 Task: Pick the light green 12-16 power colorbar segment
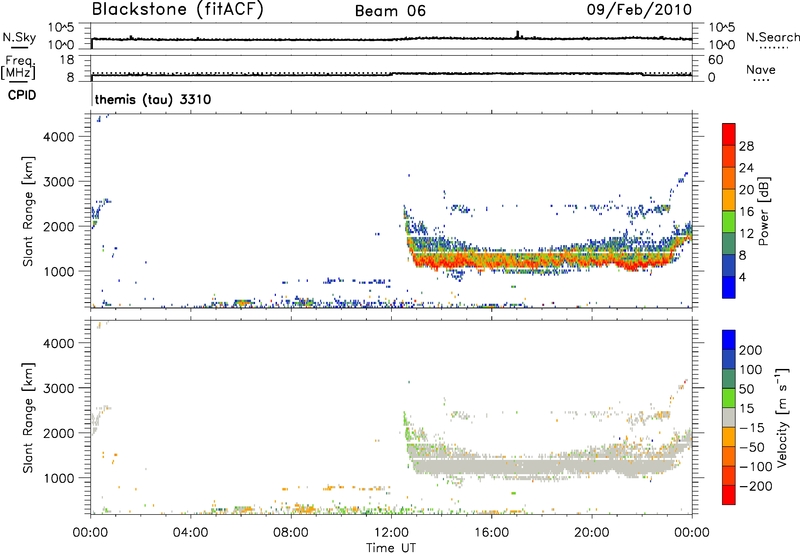(x=729, y=222)
